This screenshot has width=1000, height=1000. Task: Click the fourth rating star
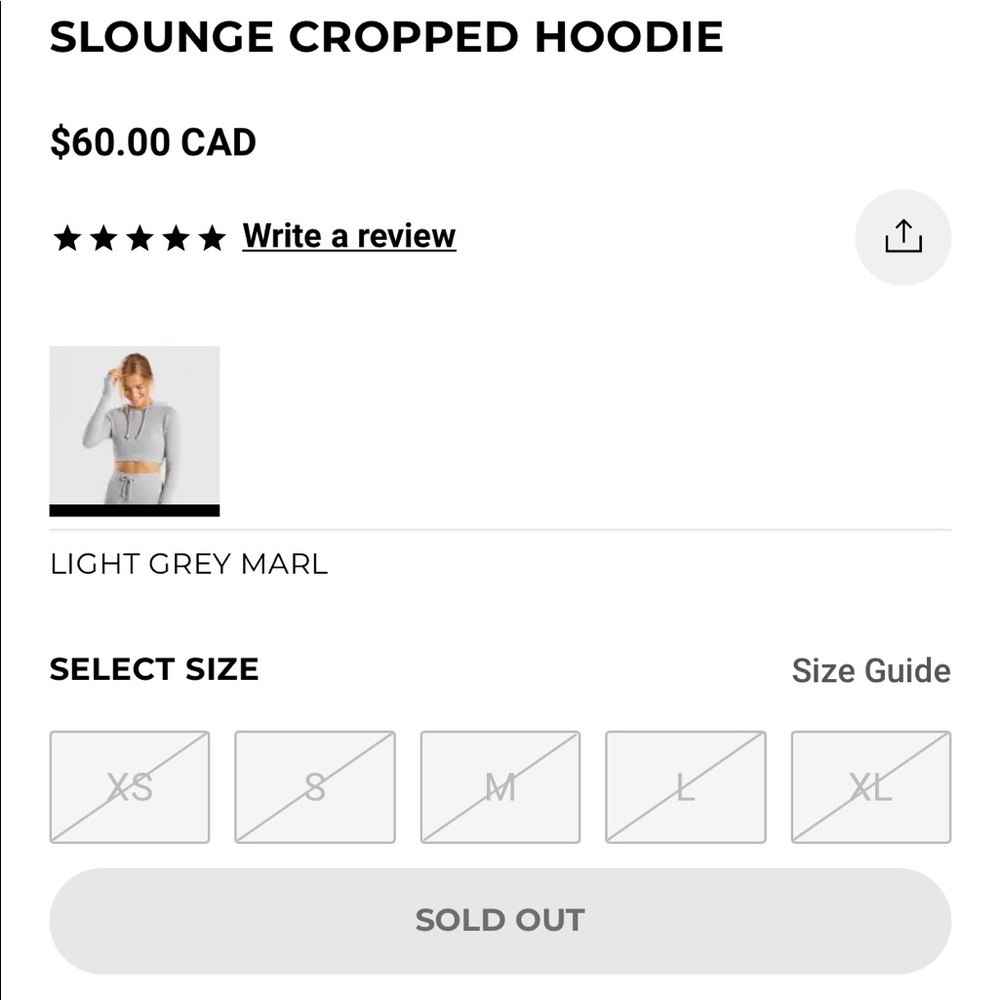(176, 239)
